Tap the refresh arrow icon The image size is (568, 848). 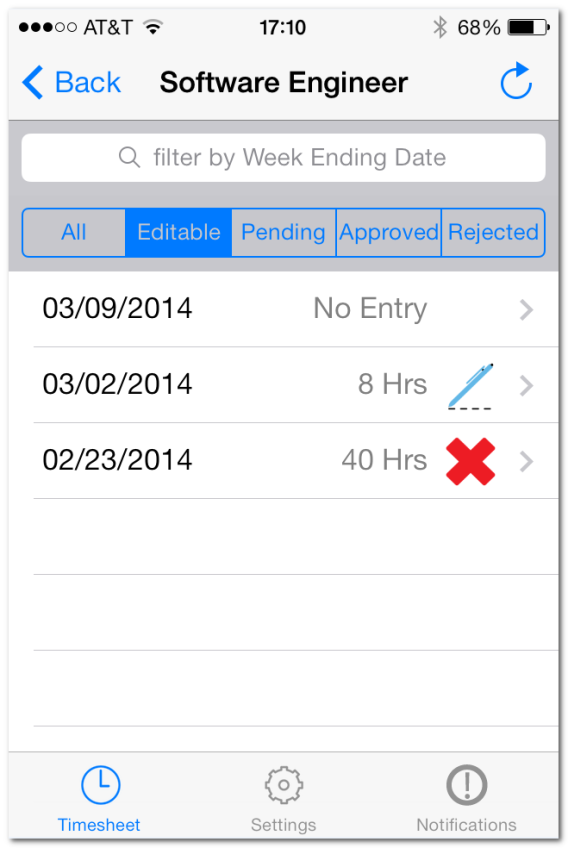tap(516, 81)
